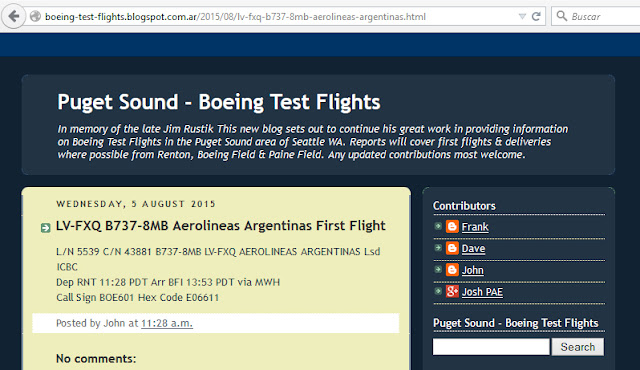Focus the blog search text field
Screen dimensions: 640x370
point(491,347)
